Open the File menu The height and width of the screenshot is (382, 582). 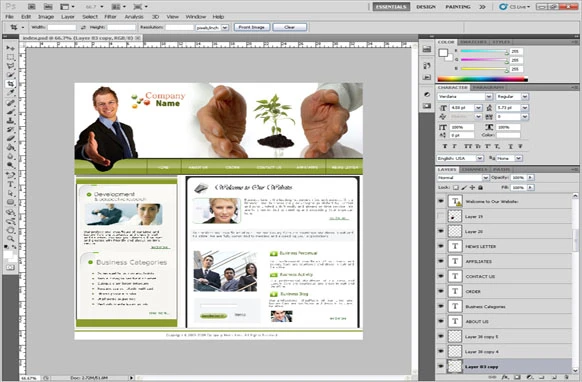coord(10,17)
